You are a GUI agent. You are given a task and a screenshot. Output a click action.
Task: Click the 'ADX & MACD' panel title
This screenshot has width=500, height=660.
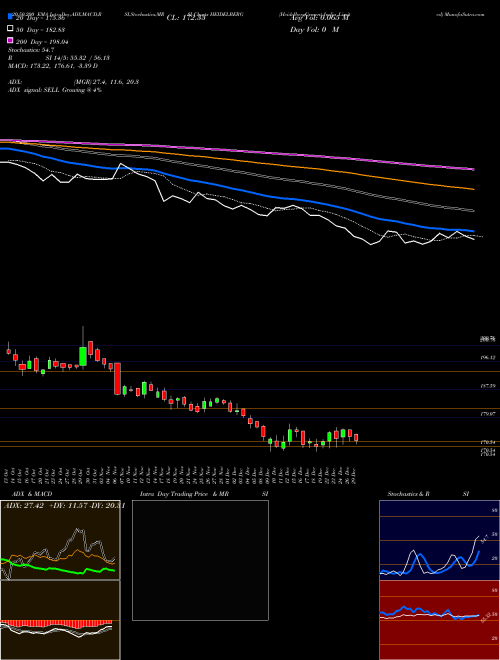click(32, 494)
